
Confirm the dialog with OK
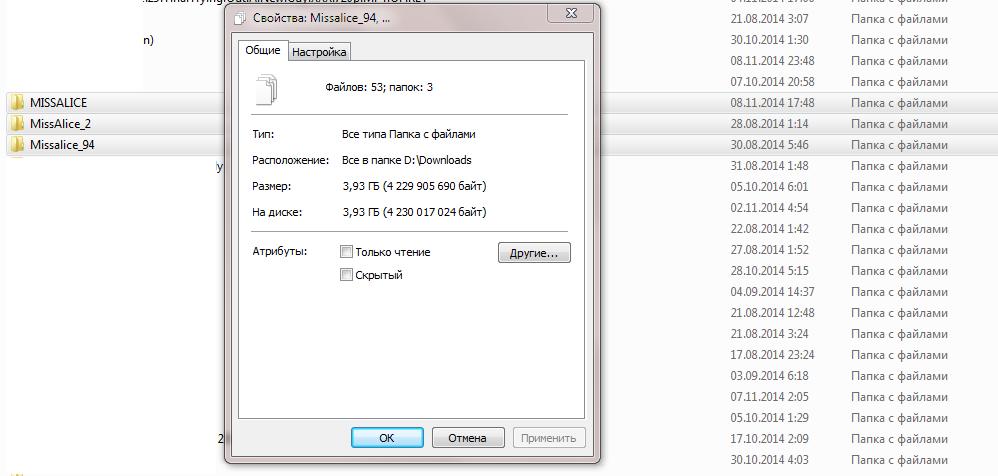[387, 438]
